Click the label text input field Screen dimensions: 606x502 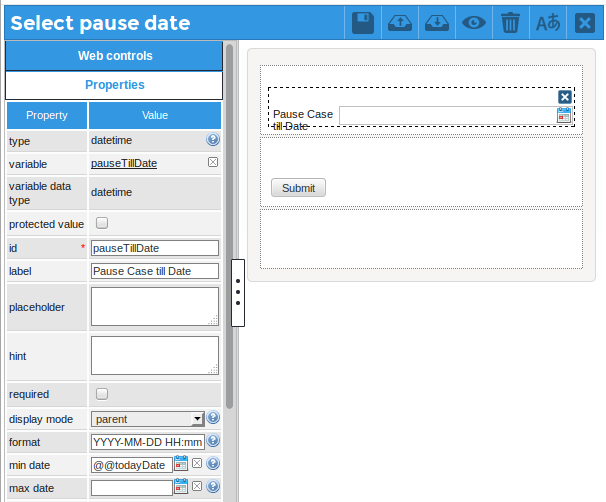[x=154, y=271]
